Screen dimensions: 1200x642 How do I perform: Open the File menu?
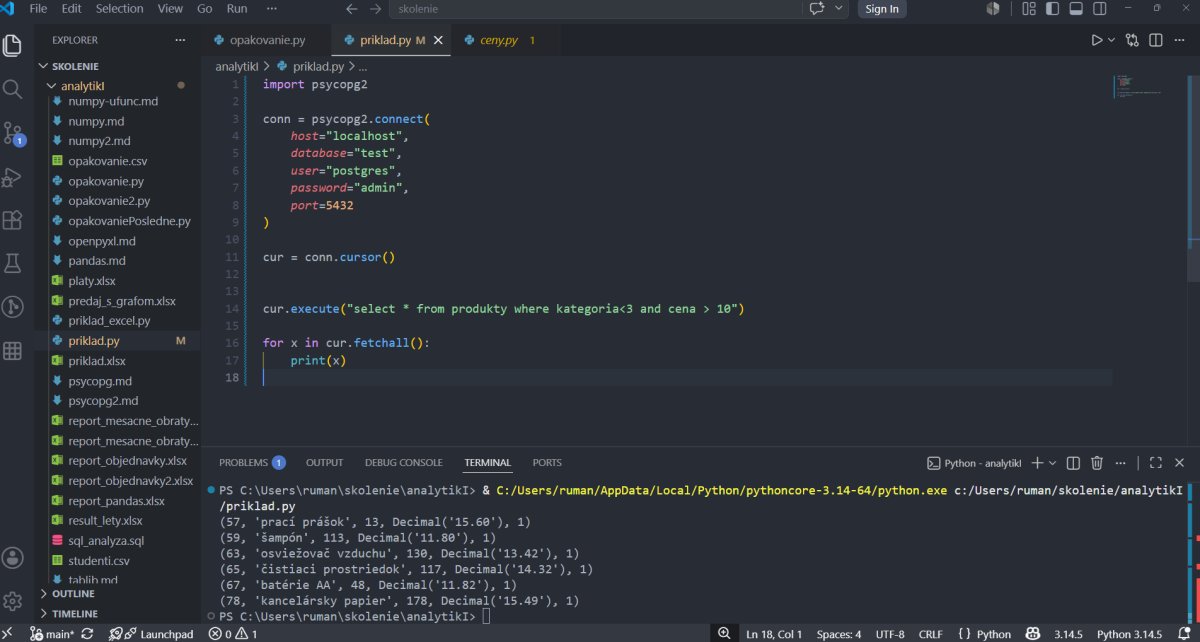(x=38, y=9)
